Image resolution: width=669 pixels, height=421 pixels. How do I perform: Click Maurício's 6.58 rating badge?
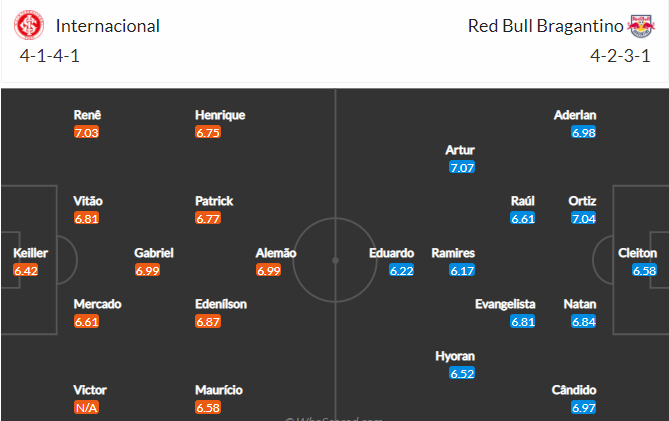tap(208, 407)
